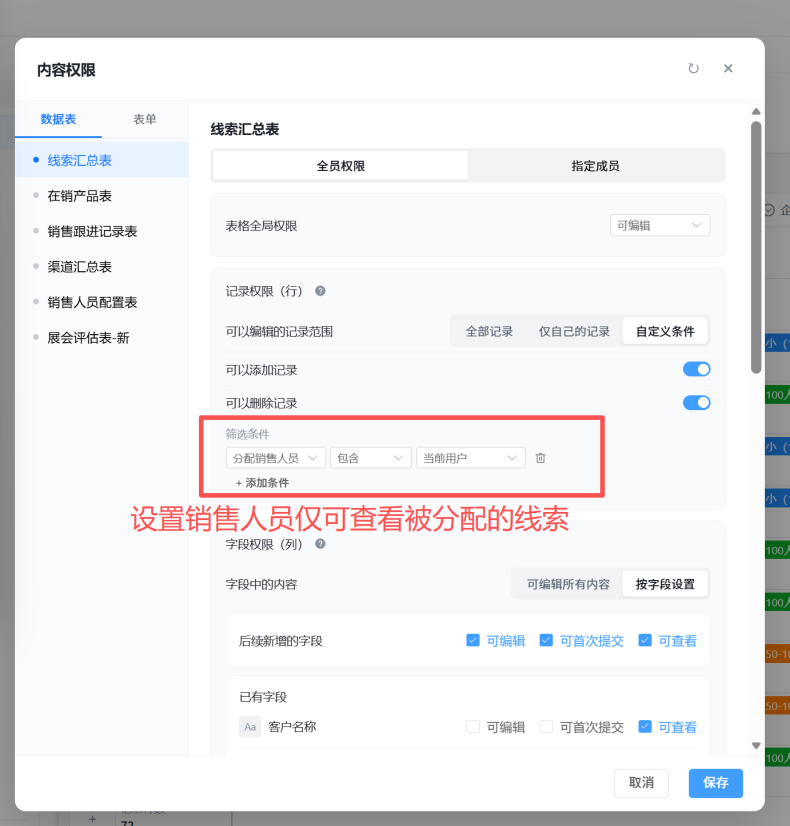Image resolution: width=790 pixels, height=826 pixels.
Task: Open 表格全局权限 dropdown showing 可编辑
Action: tap(660, 225)
